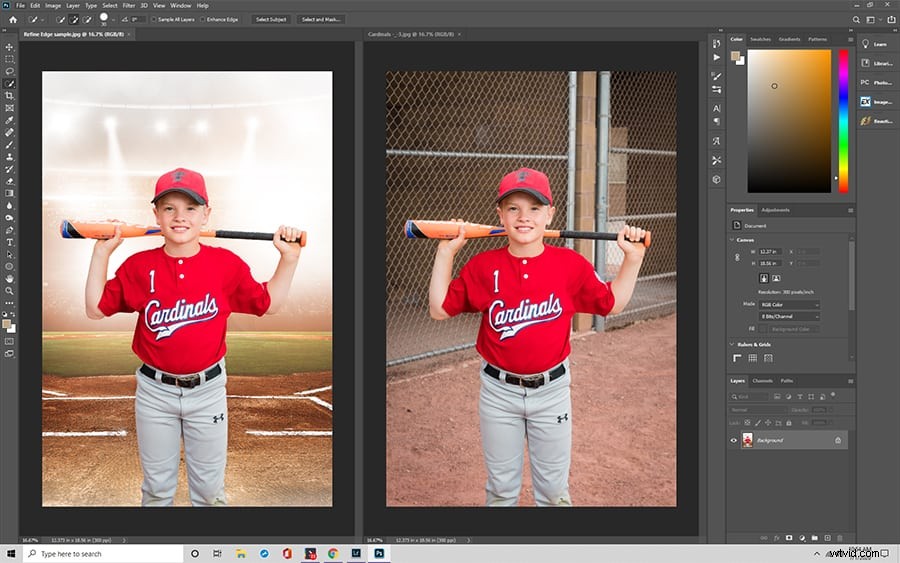The width and height of the screenshot is (900, 563).
Task: Click the delete layer trash icon
Action: [x=840, y=538]
